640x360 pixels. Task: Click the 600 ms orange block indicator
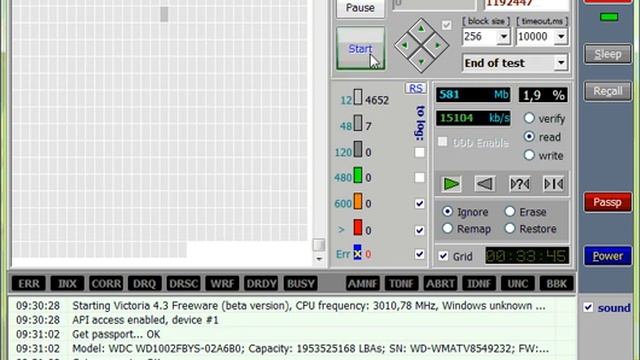click(x=358, y=201)
